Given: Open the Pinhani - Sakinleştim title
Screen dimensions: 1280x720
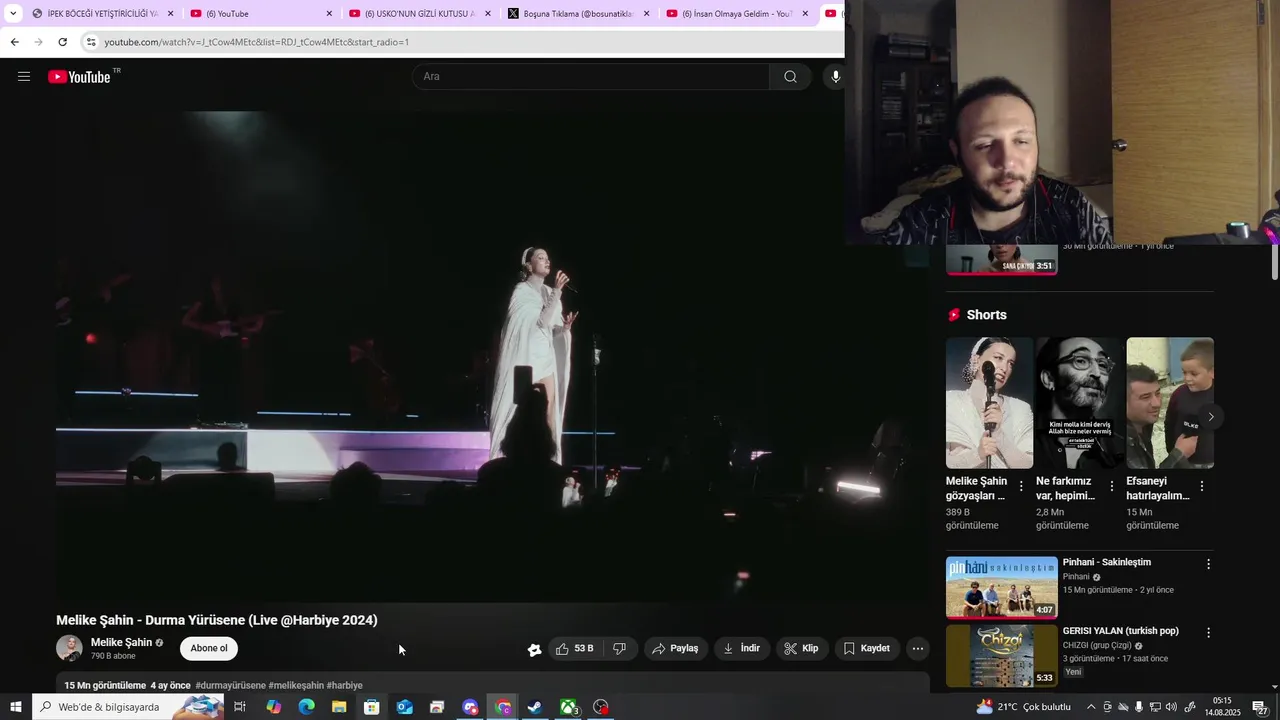Looking at the screenshot, I should [x=1107, y=562].
